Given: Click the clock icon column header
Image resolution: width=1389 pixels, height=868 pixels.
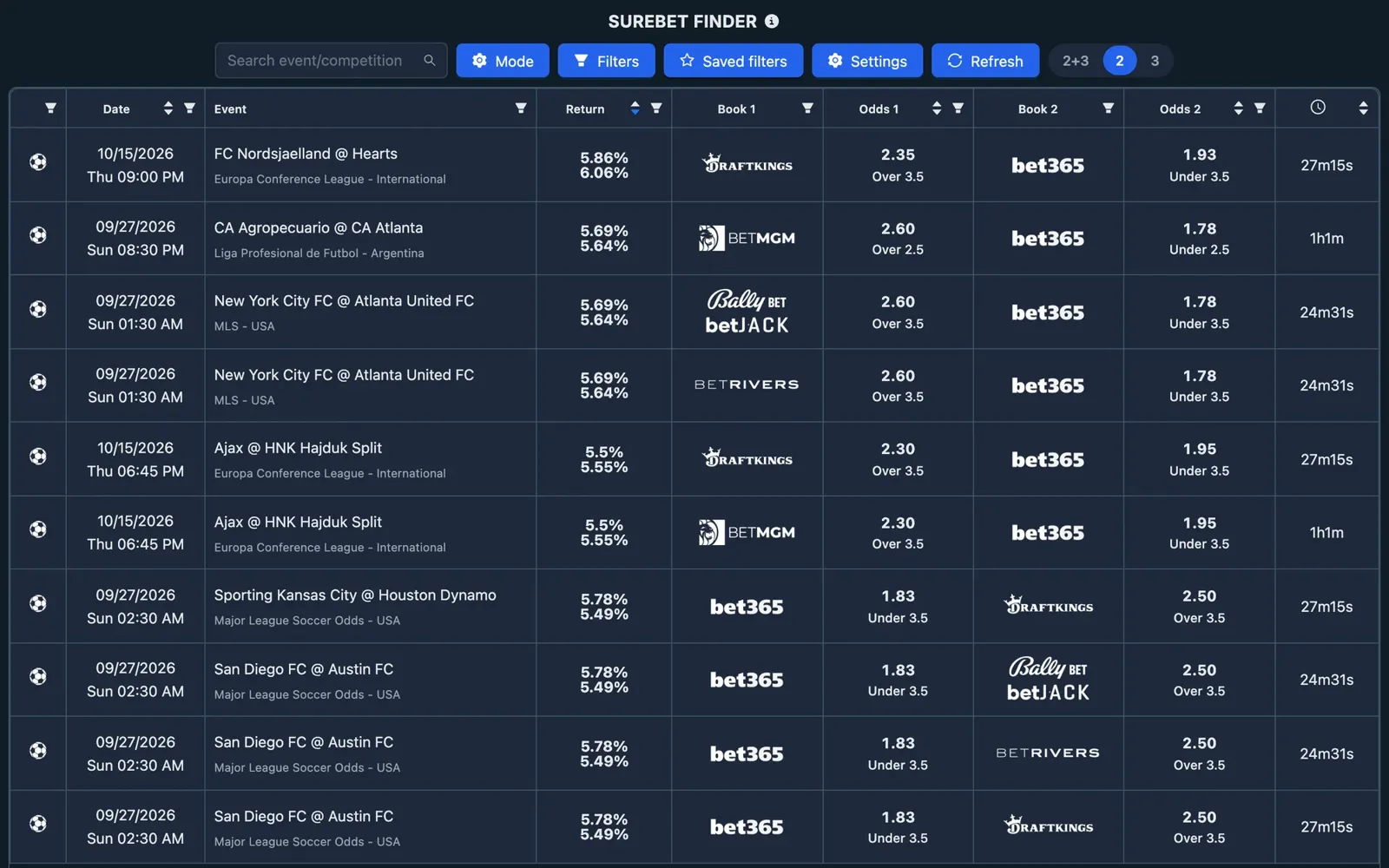Looking at the screenshot, I should click(1318, 108).
